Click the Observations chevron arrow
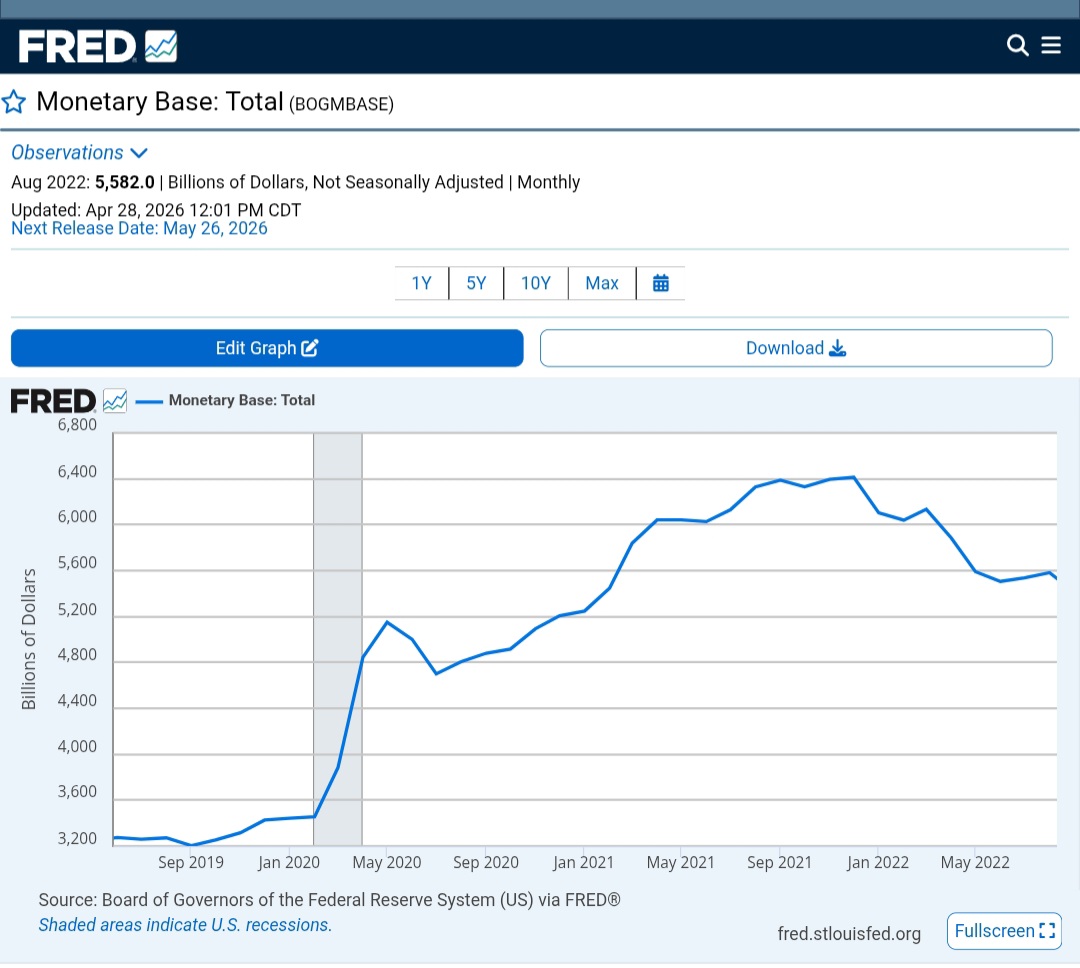This screenshot has width=1080, height=968. click(x=139, y=153)
